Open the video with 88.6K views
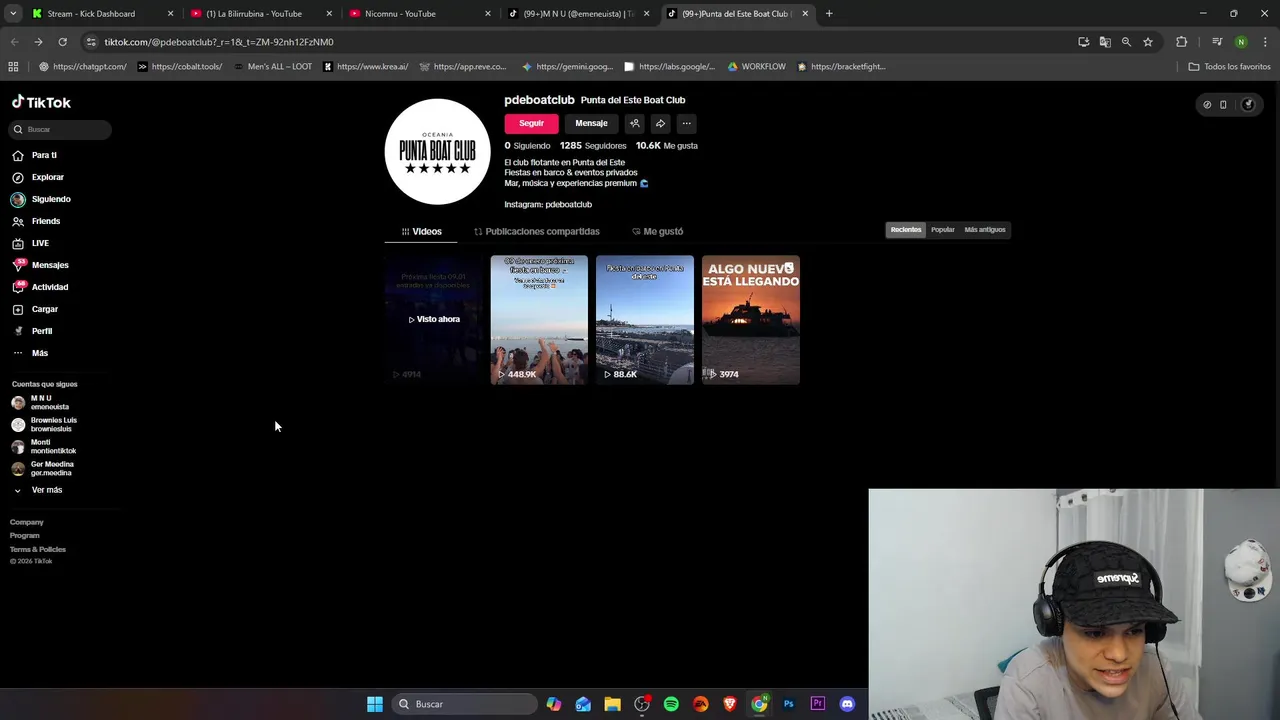1280x720 pixels. (645, 320)
